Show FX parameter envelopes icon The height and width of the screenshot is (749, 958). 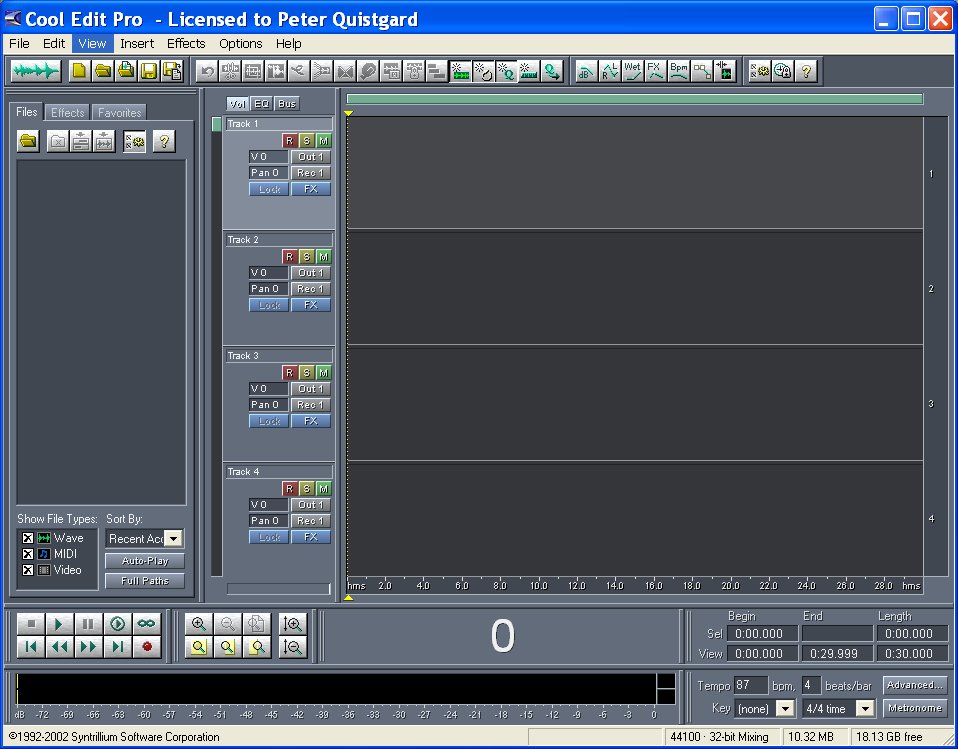point(656,71)
